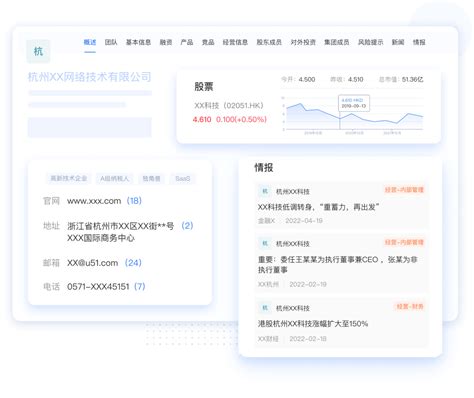Click 杭州XX科技 above the 港股 headline
474x398 pixels.
pos(293,308)
